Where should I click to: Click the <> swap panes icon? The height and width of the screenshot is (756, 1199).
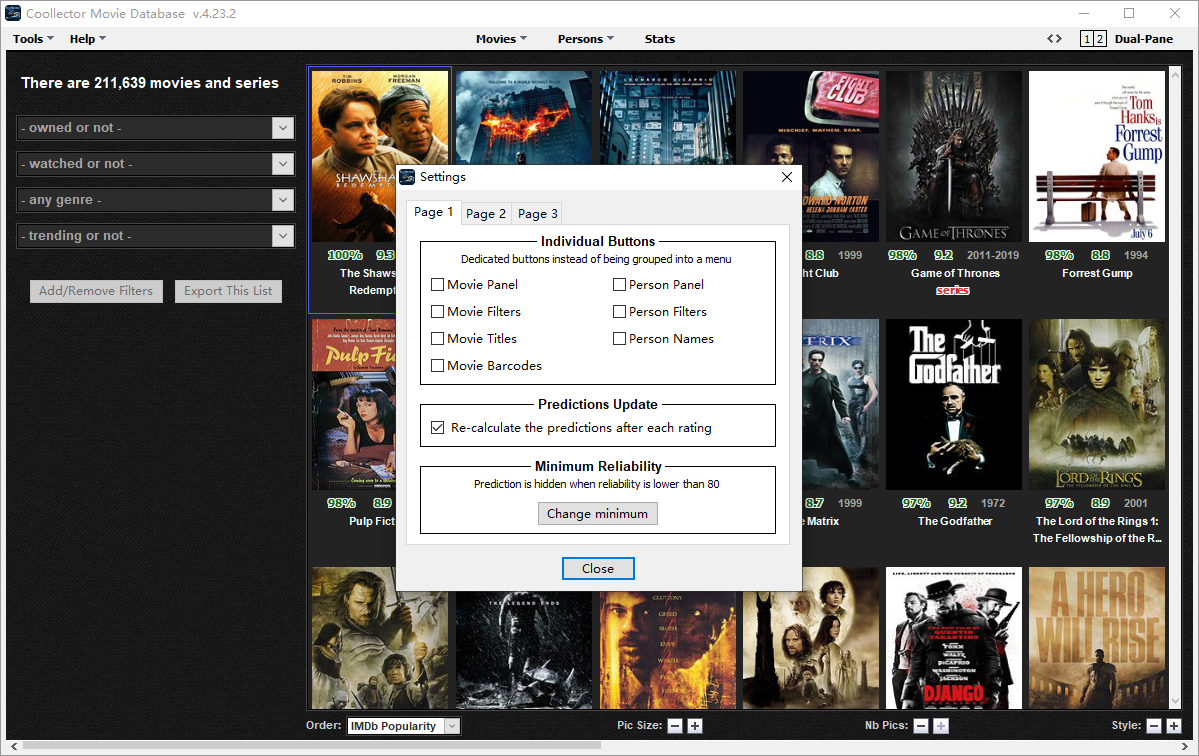1054,39
